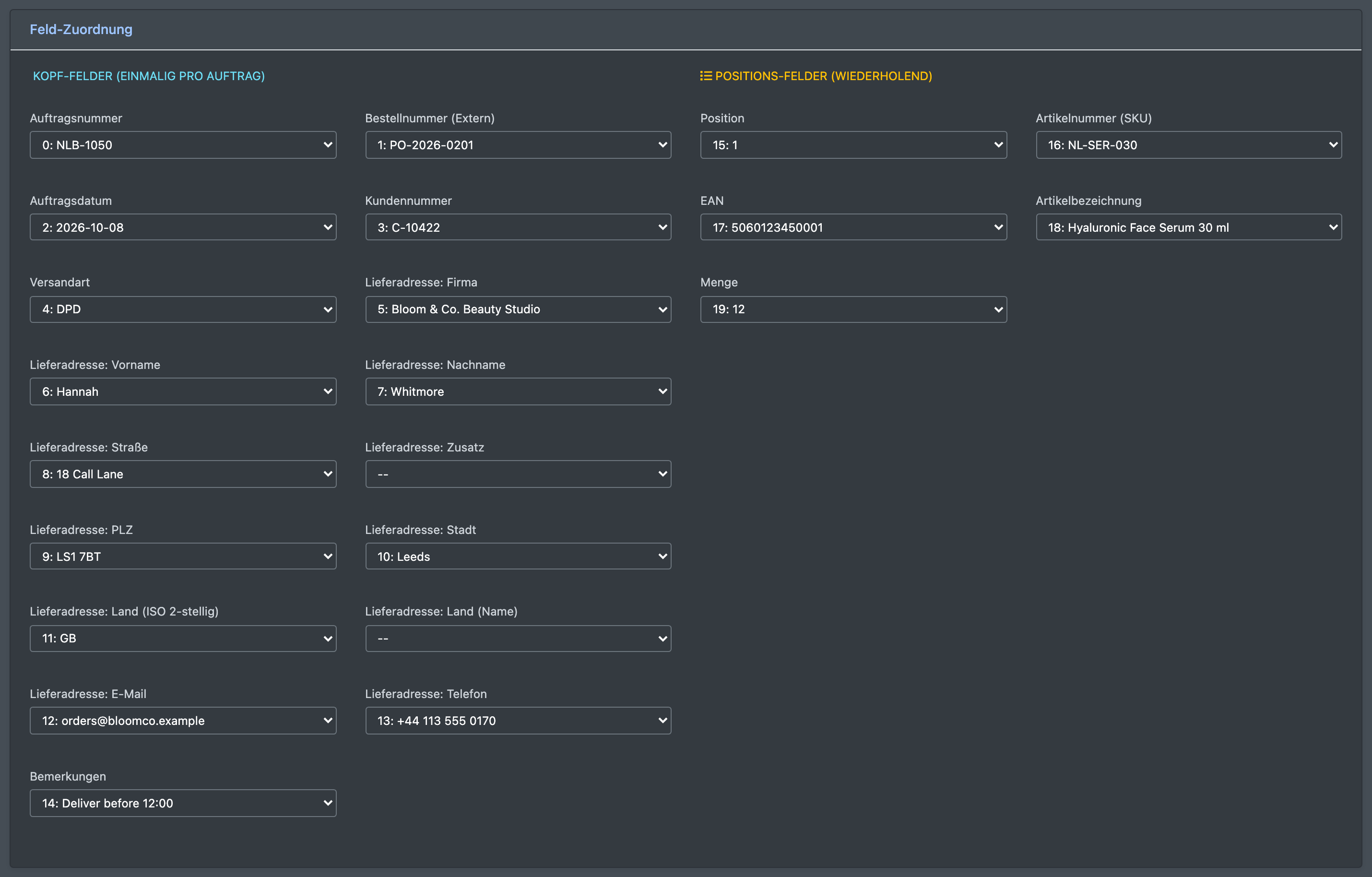This screenshot has height=877, width=1372.
Task: Click the Positions-Felder (wiederholend) heading text
Action: click(x=823, y=76)
